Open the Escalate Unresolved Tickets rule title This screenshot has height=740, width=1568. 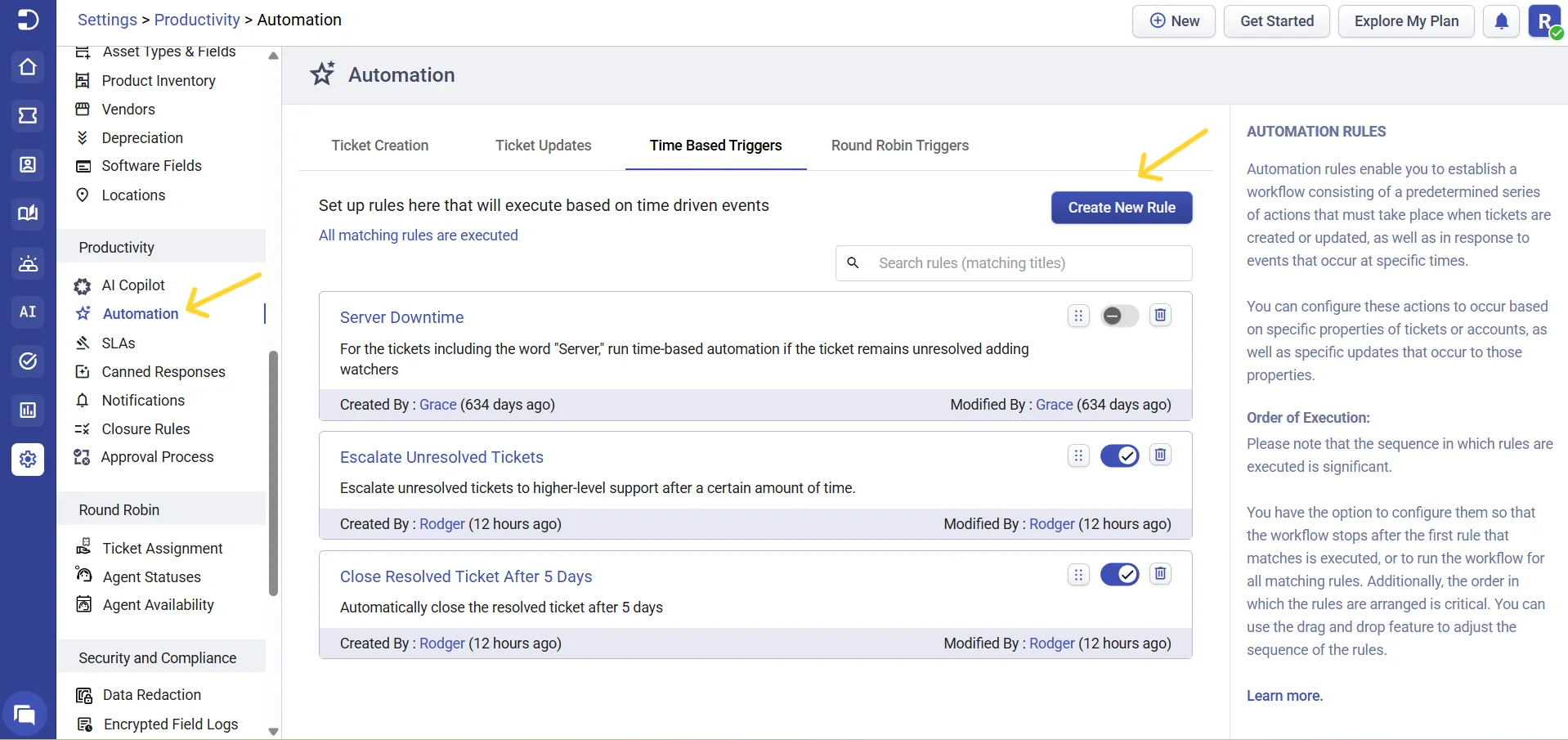[x=441, y=457]
